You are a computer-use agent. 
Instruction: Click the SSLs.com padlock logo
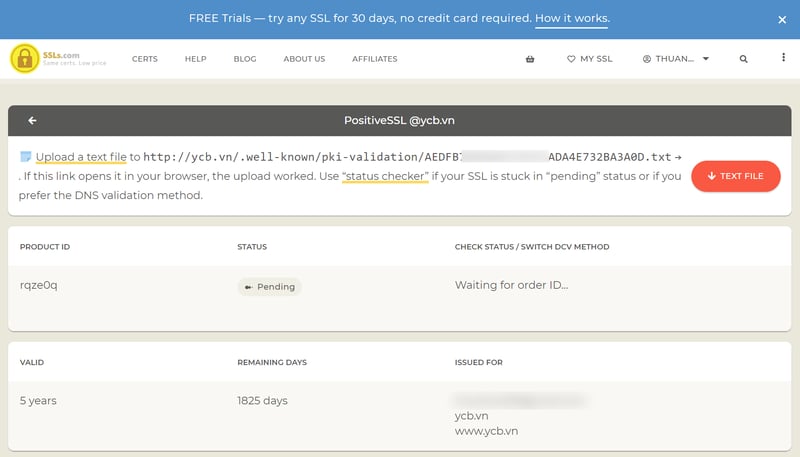point(24,59)
